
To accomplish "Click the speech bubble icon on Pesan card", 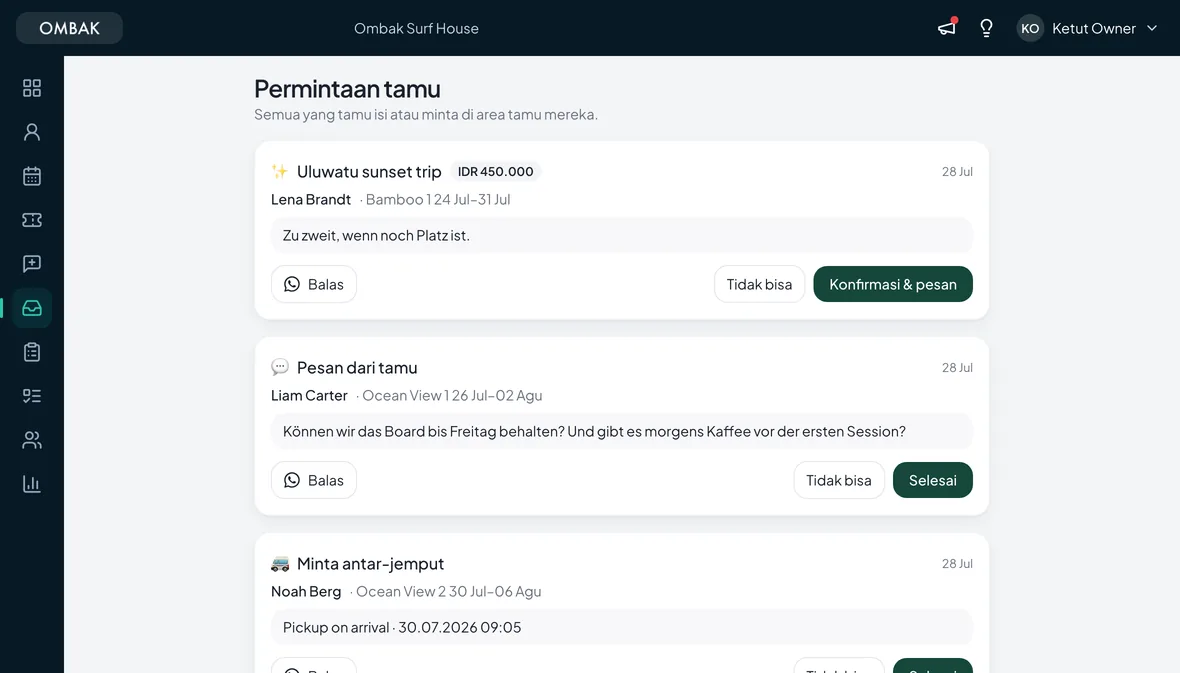I will pyautogui.click(x=280, y=367).
